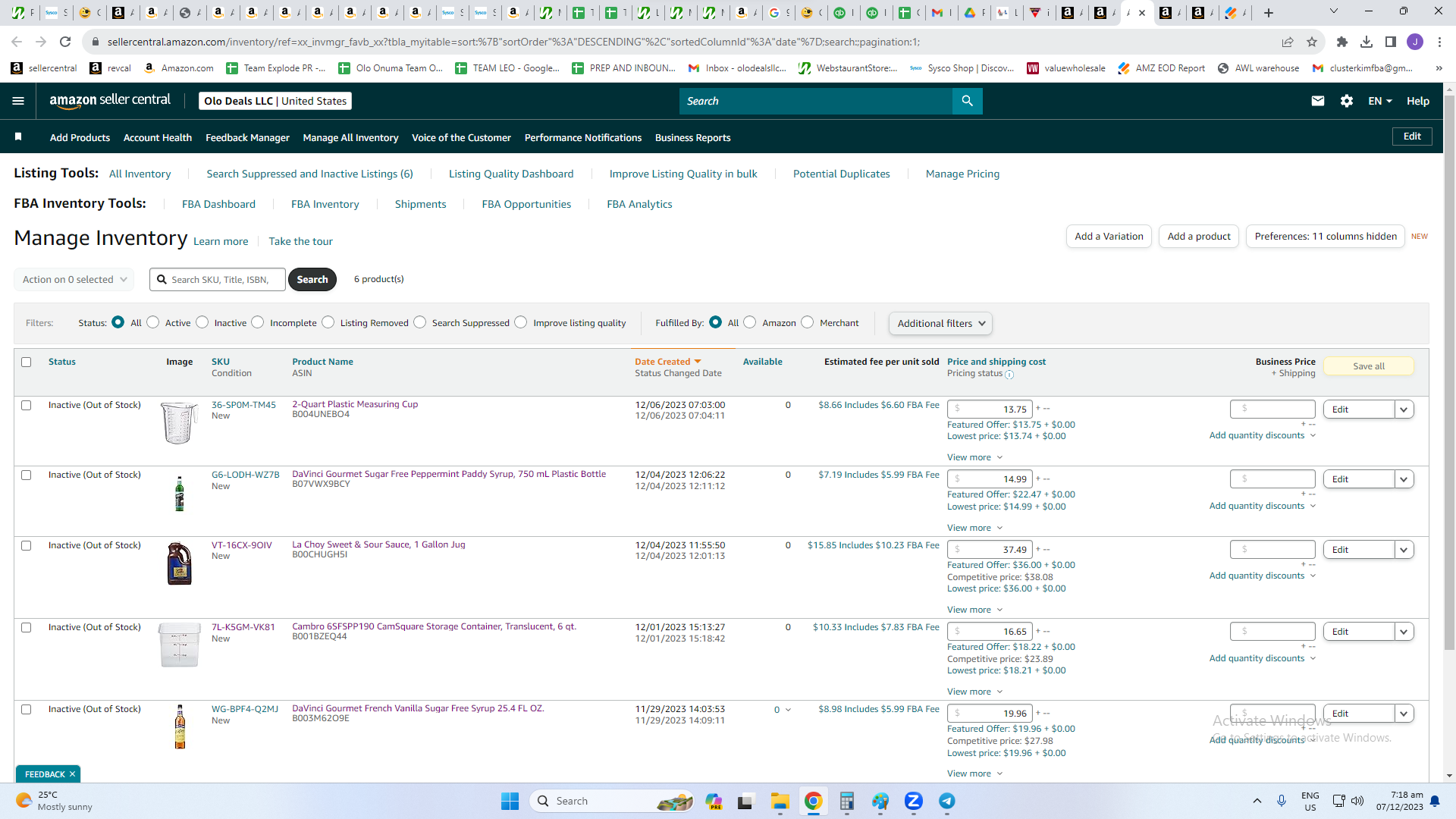Screen dimensions: 1456x819
Task: Open the settings gear icon
Action: tap(1347, 101)
